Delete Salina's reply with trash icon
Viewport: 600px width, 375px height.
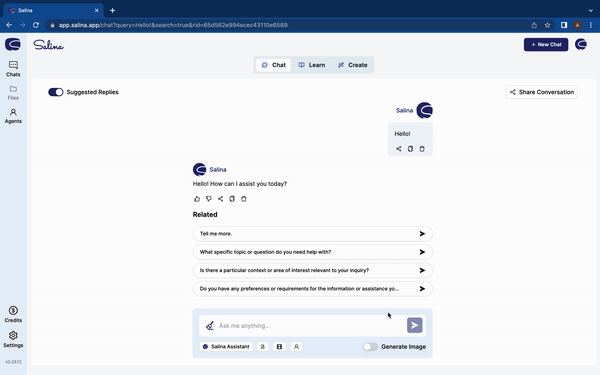tap(244, 199)
